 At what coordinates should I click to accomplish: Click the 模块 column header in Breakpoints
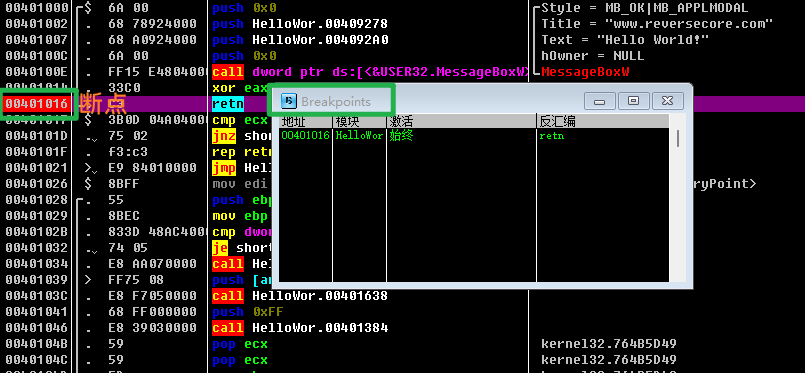(359, 122)
